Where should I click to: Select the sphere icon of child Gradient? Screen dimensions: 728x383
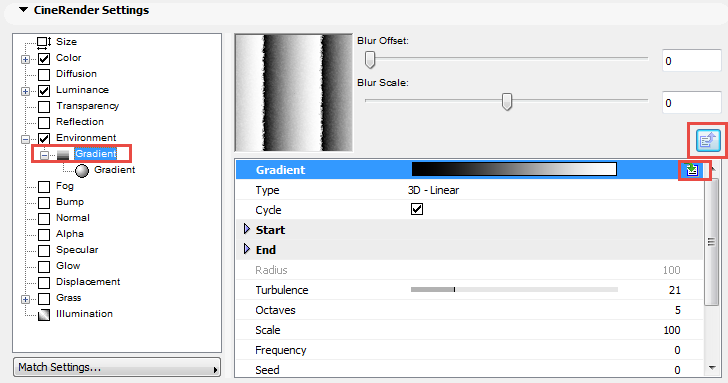[82, 171]
